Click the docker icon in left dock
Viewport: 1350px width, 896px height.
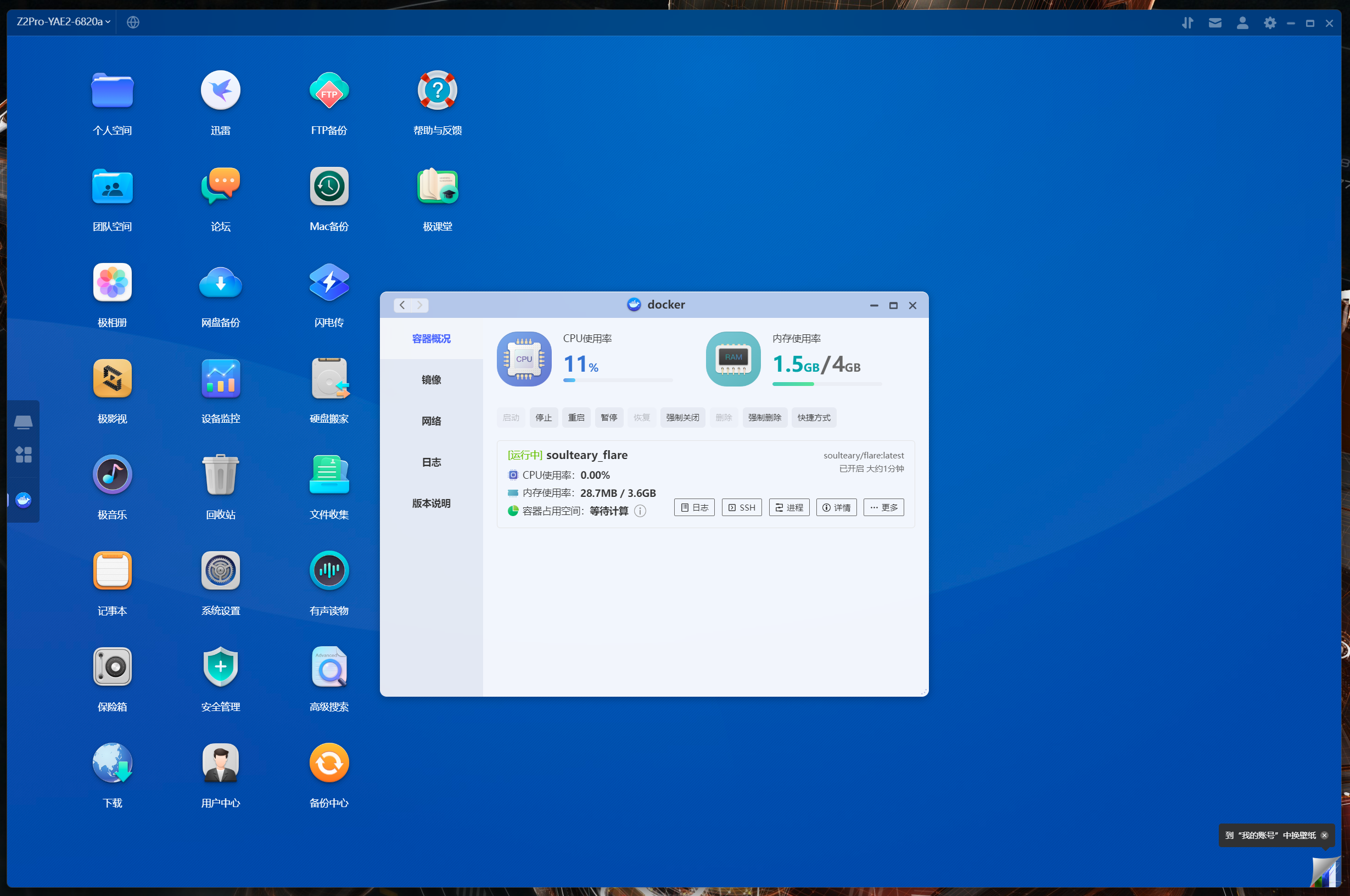(24, 500)
